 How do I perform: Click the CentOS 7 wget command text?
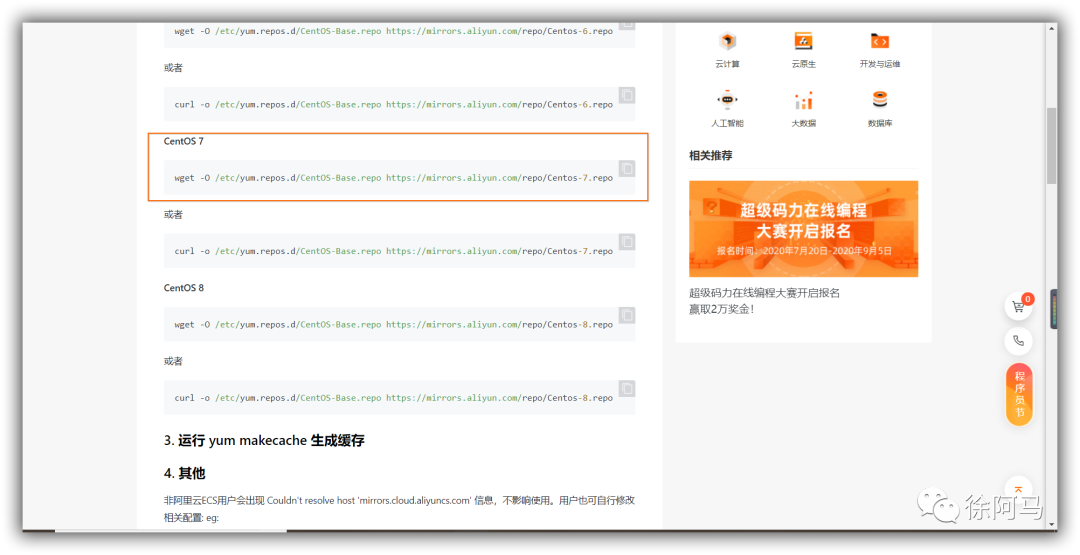[393, 178]
